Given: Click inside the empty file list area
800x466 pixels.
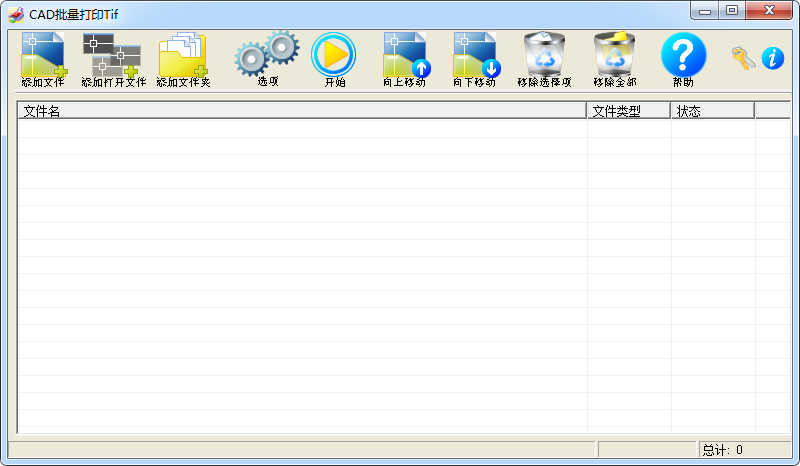Looking at the screenshot, I should [x=300, y=270].
